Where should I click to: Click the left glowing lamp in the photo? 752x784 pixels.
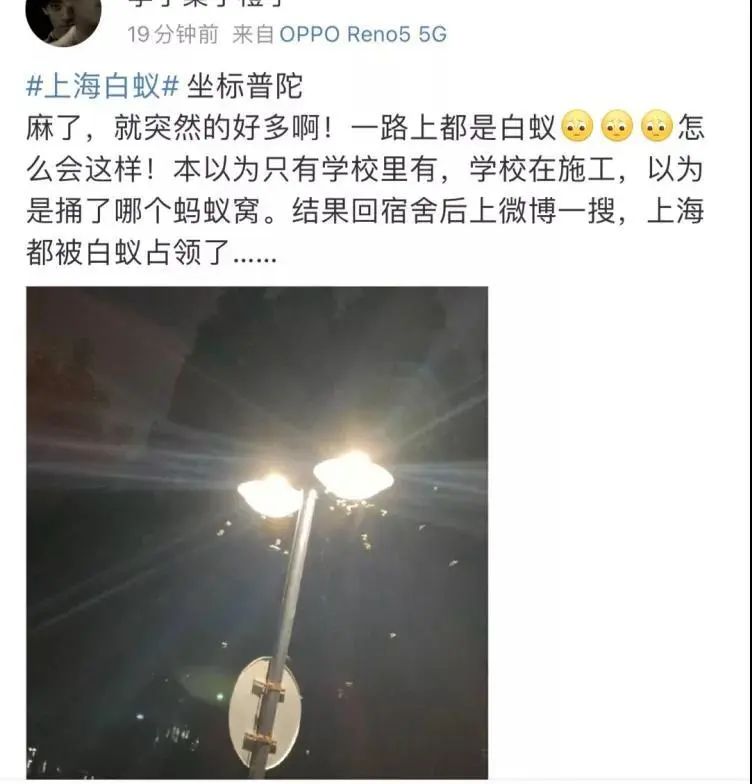[271, 495]
